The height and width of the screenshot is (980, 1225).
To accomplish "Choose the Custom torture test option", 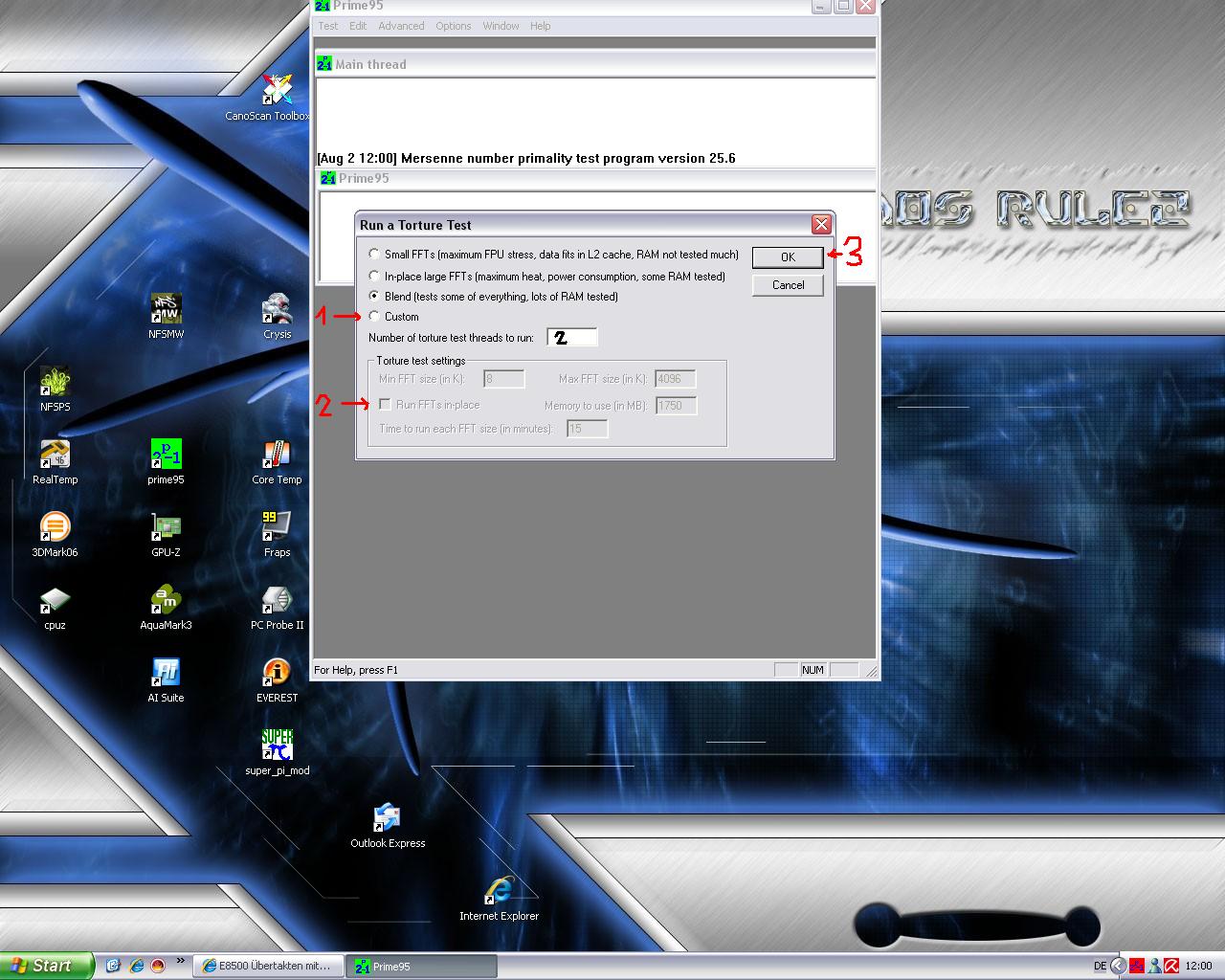I will (x=374, y=316).
